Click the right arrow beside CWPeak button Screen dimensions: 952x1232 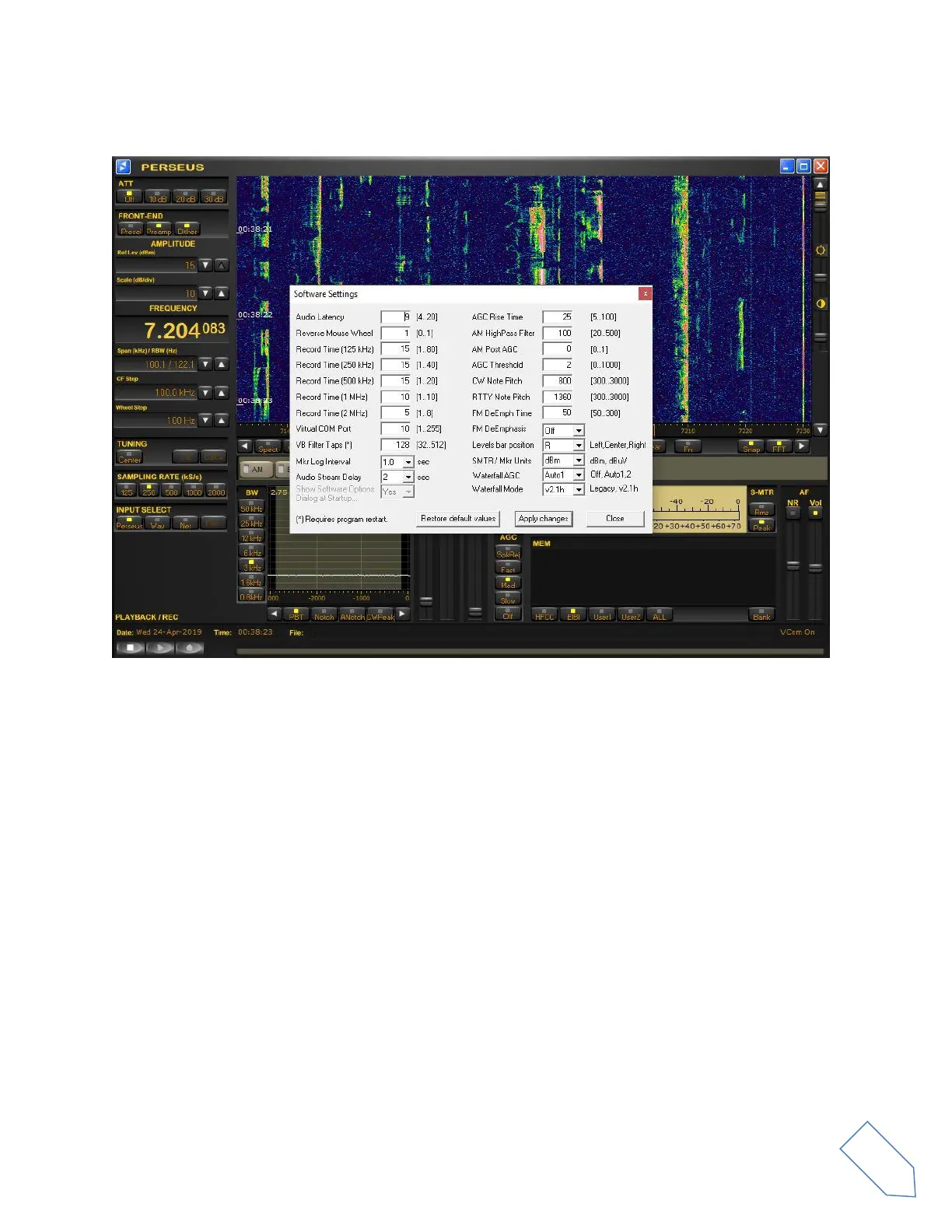point(402,614)
